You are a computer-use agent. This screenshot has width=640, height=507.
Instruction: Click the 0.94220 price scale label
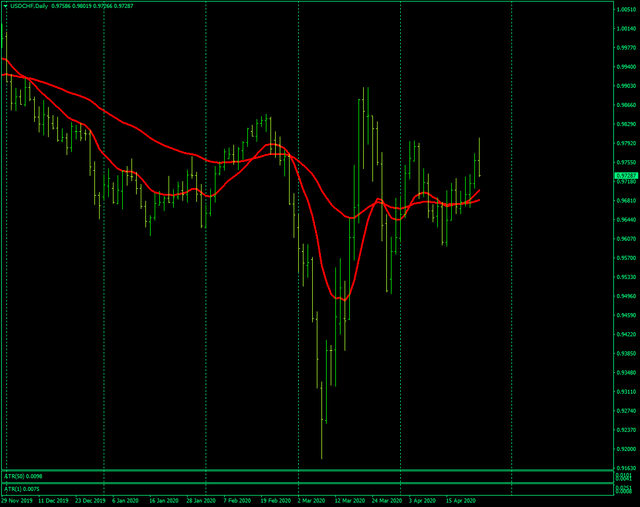coord(627,334)
